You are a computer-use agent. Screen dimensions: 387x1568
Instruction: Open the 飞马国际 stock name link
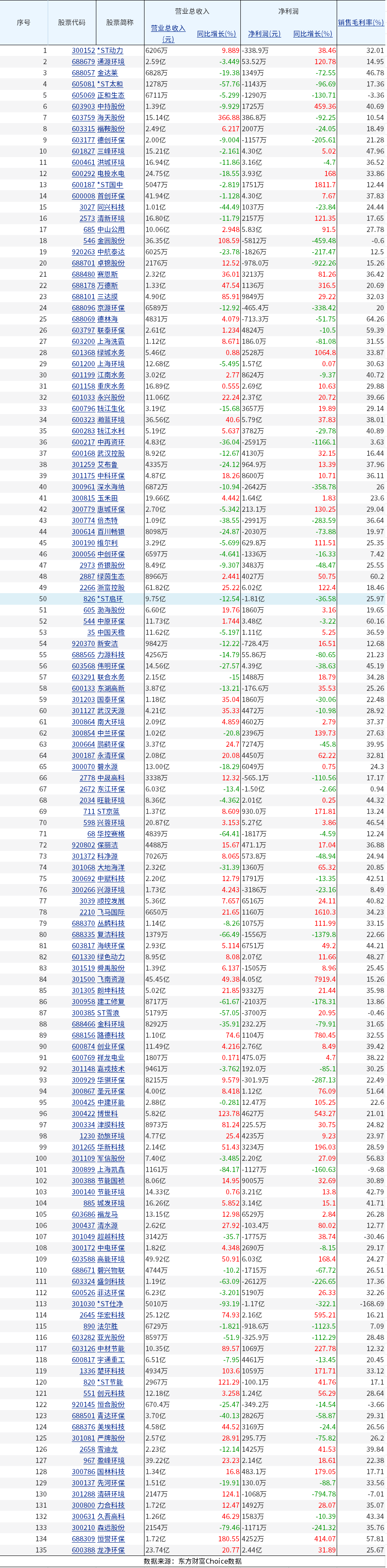pyautogui.click(x=111, y=912)
